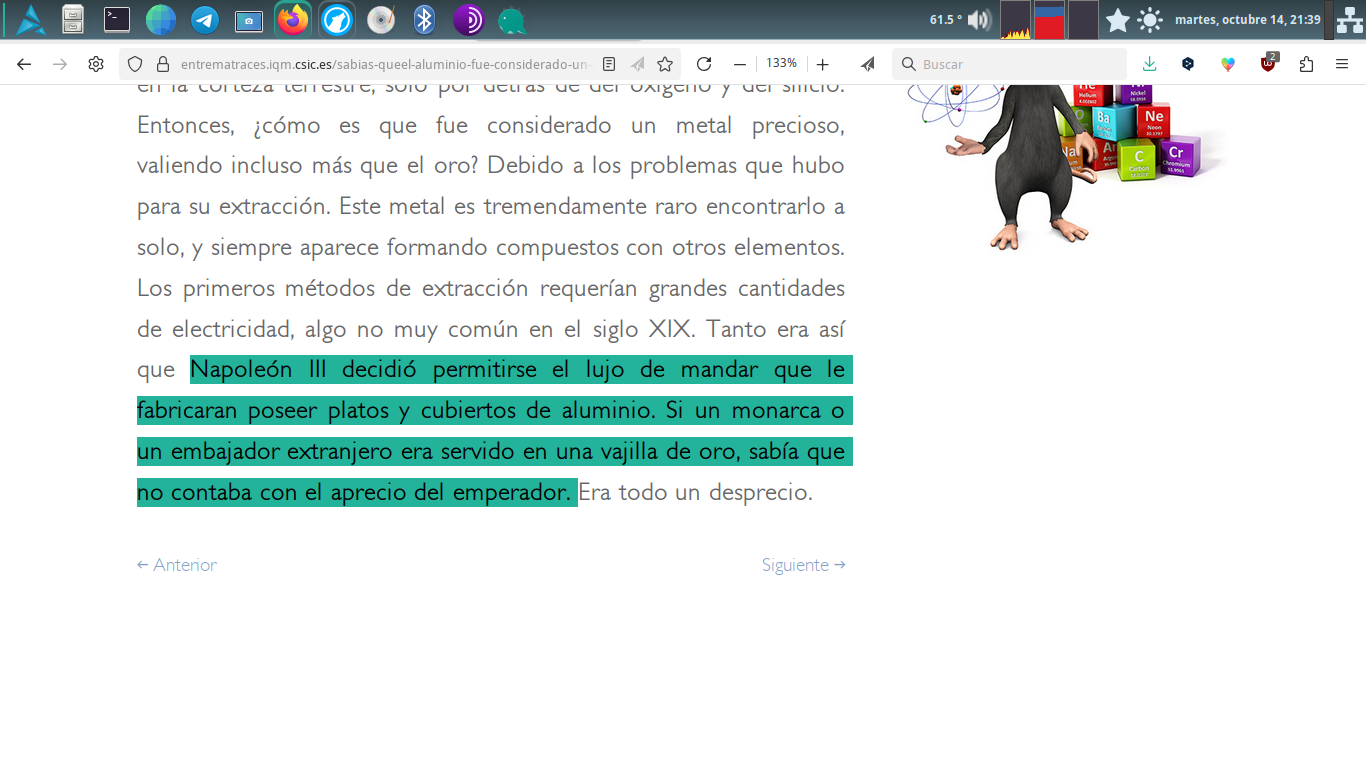Focus the Buscar search field
The image size is (1366, 768).
(1009, 64)
